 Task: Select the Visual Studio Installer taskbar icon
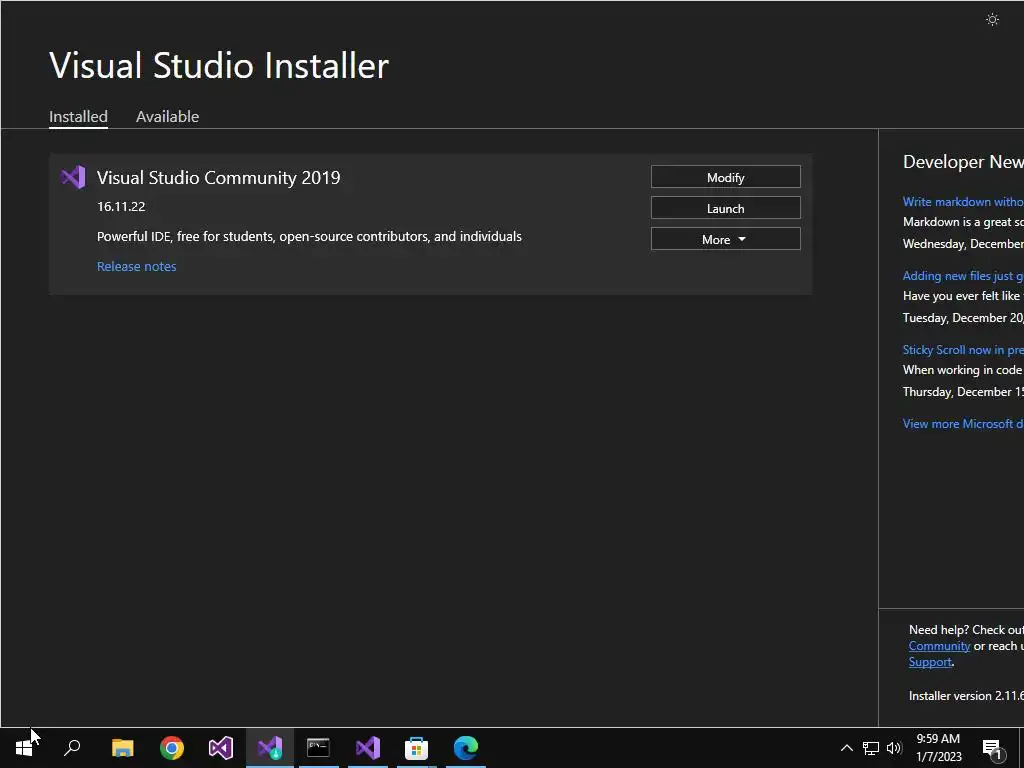[270, 748]
